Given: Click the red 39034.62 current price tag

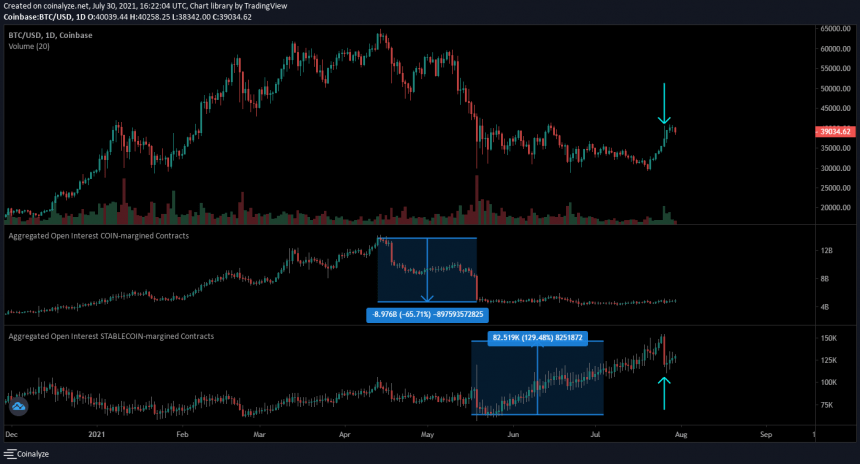Looking at the screenshot, I should point(833,131).
